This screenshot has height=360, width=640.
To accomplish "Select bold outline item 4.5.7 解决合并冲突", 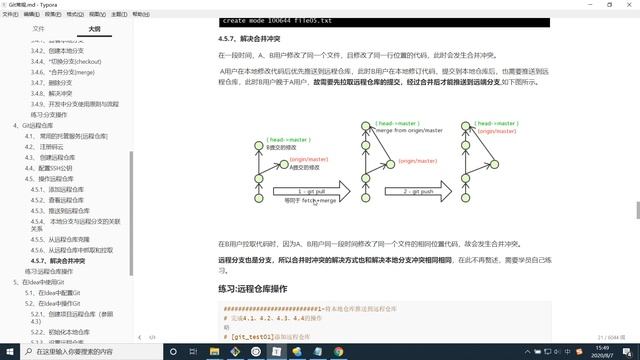I will pos(58,260).
